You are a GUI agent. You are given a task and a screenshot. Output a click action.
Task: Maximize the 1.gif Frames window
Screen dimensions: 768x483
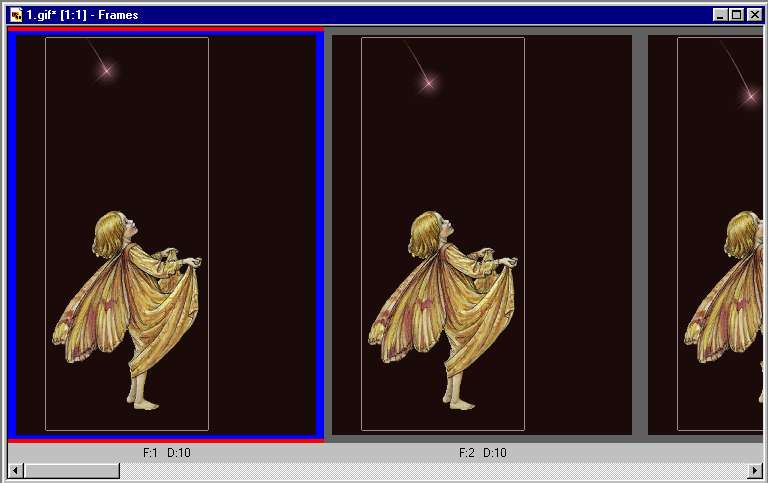coord(736,15)
